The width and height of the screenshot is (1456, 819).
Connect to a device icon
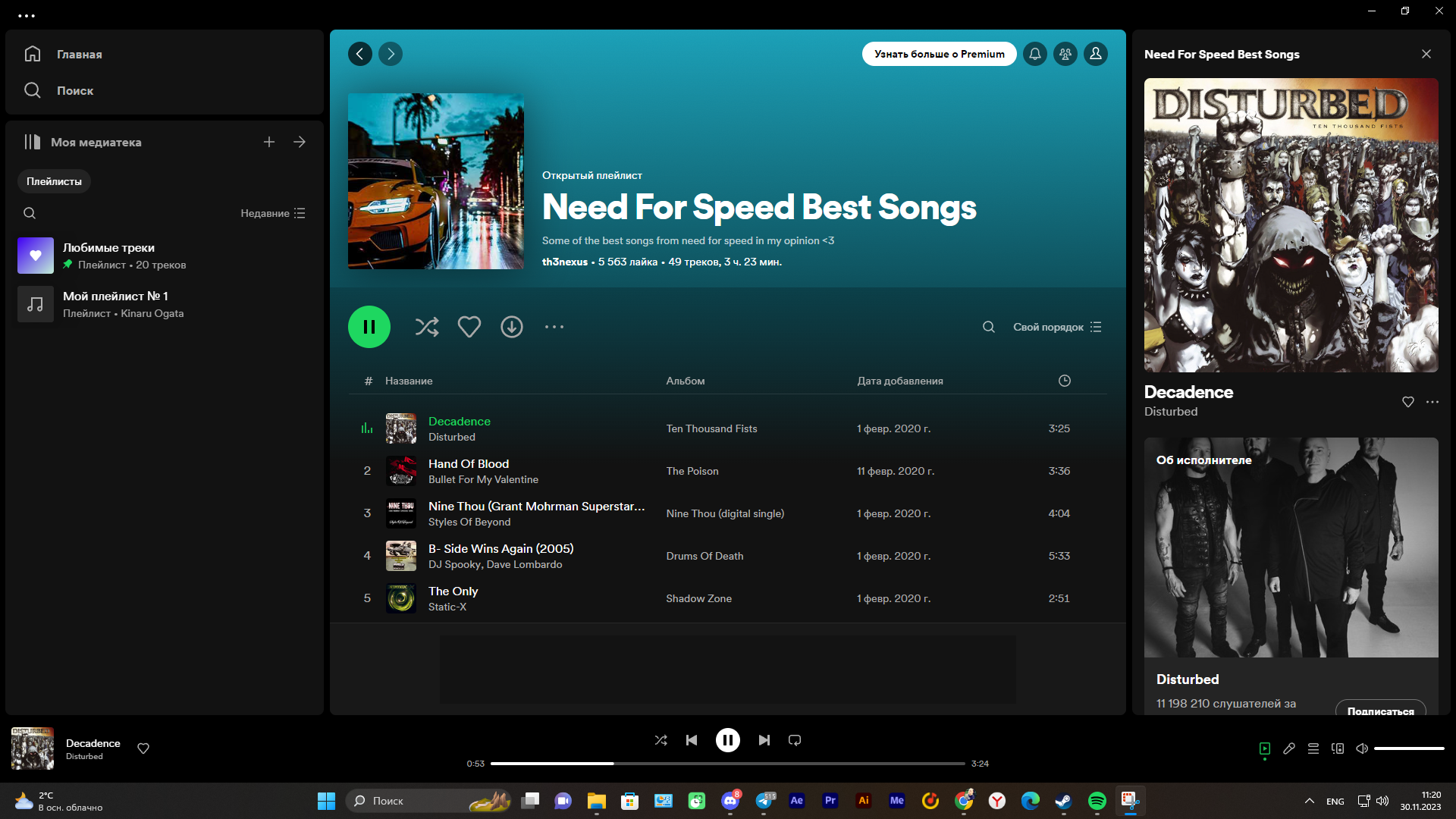click(x=1338, y=748)
